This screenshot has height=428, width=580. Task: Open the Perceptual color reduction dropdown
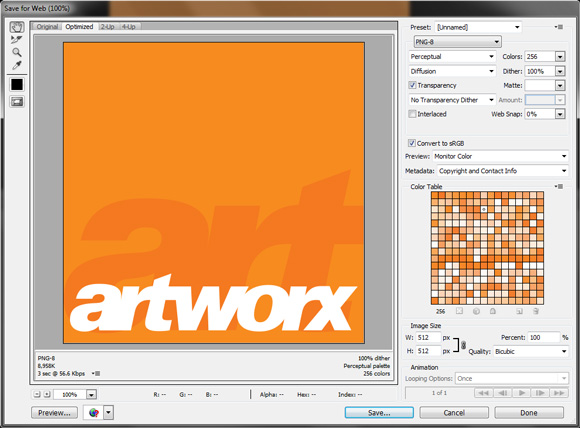click(x=452, y=57)
